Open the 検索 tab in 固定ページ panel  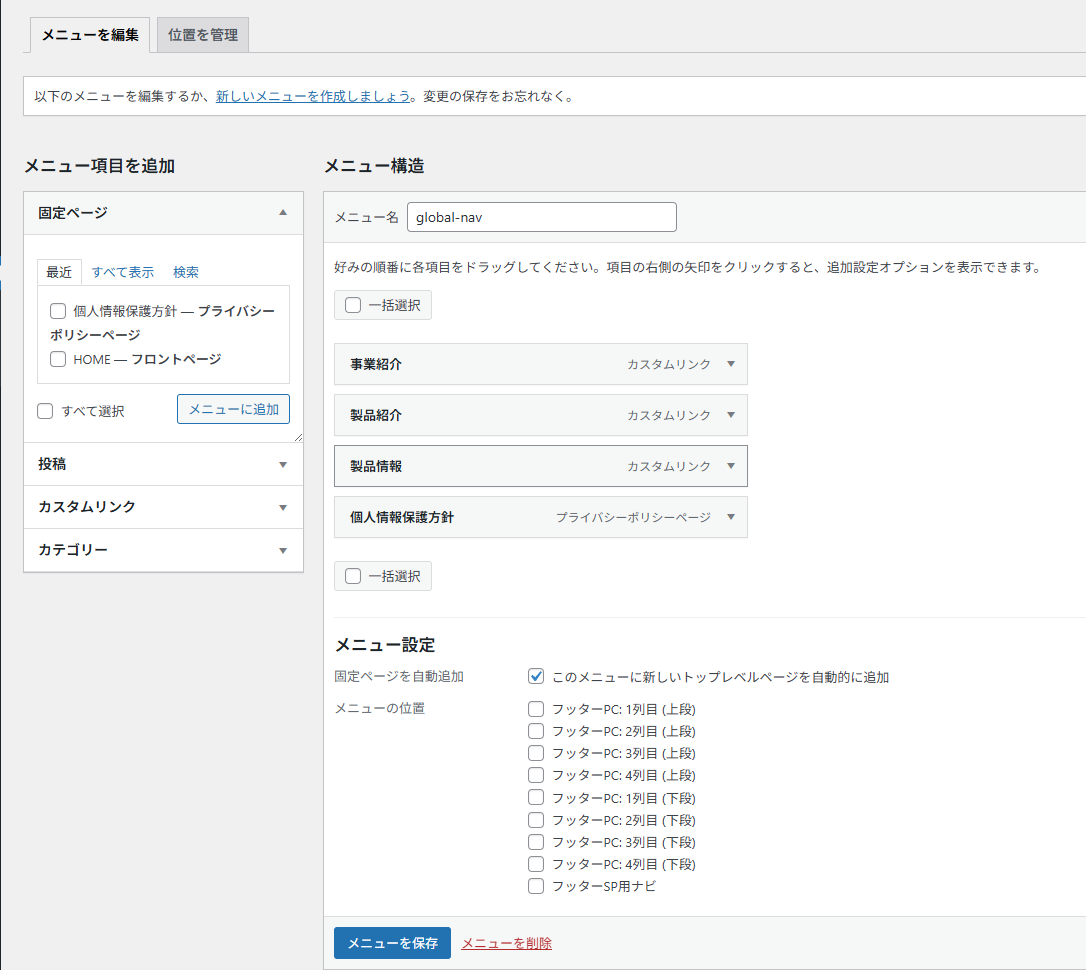185,271
